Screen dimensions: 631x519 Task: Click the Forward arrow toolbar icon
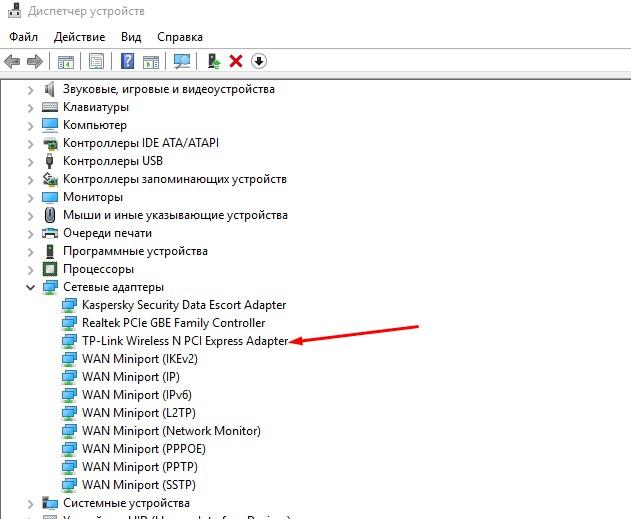35,62
